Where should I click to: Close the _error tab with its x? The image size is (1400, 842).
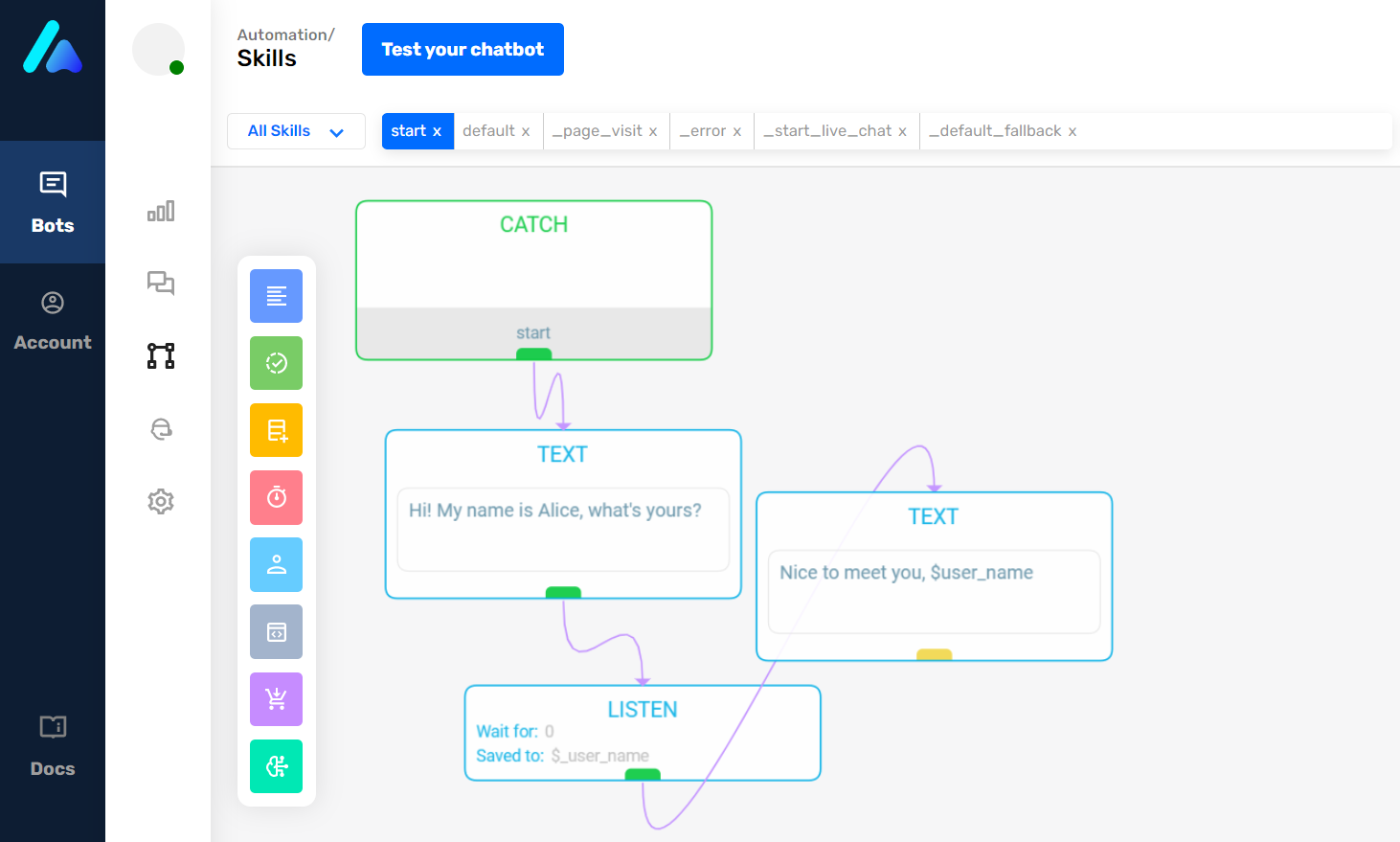tap(737, 132)
